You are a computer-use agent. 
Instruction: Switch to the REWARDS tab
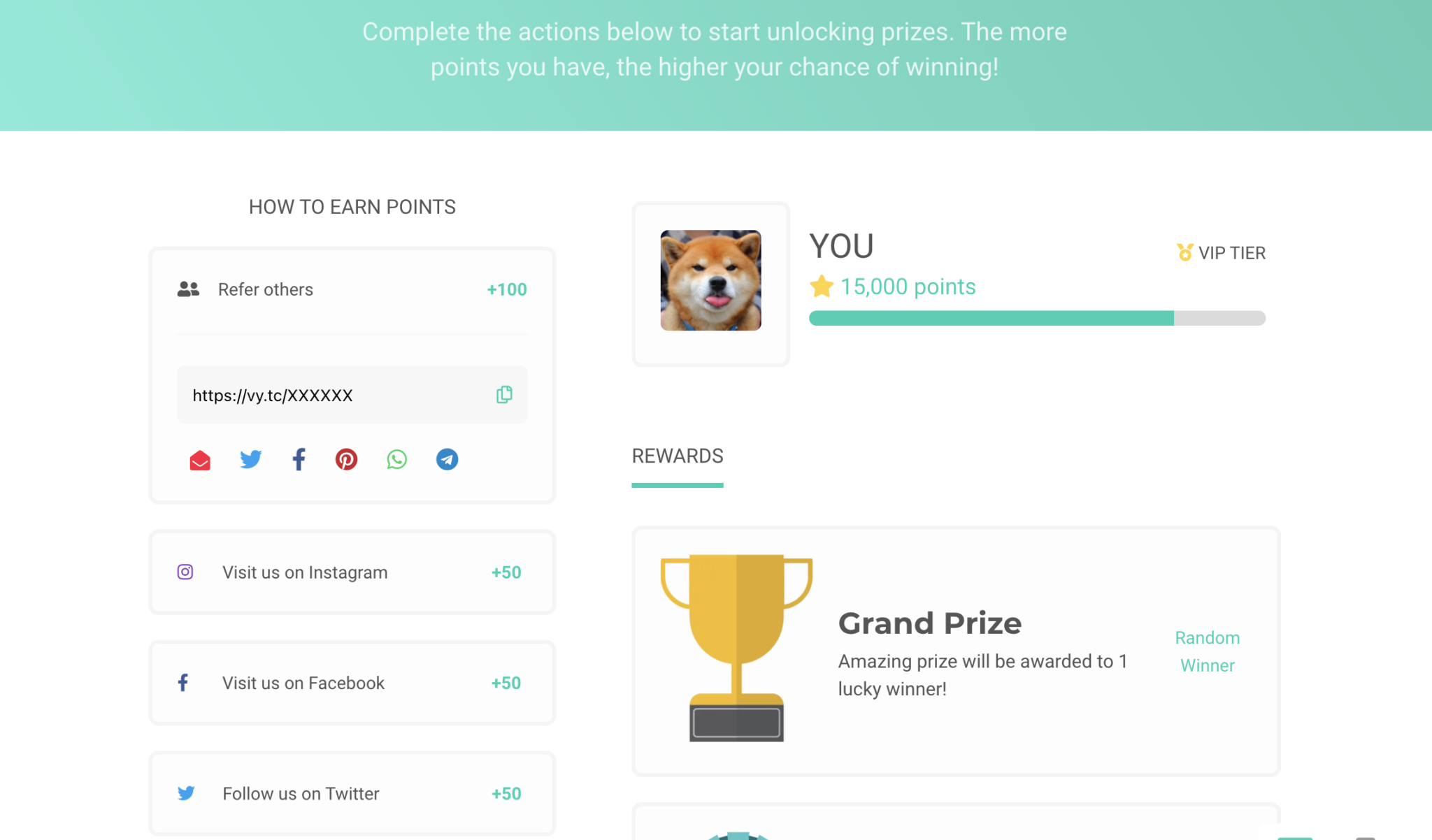coord(677,456)
